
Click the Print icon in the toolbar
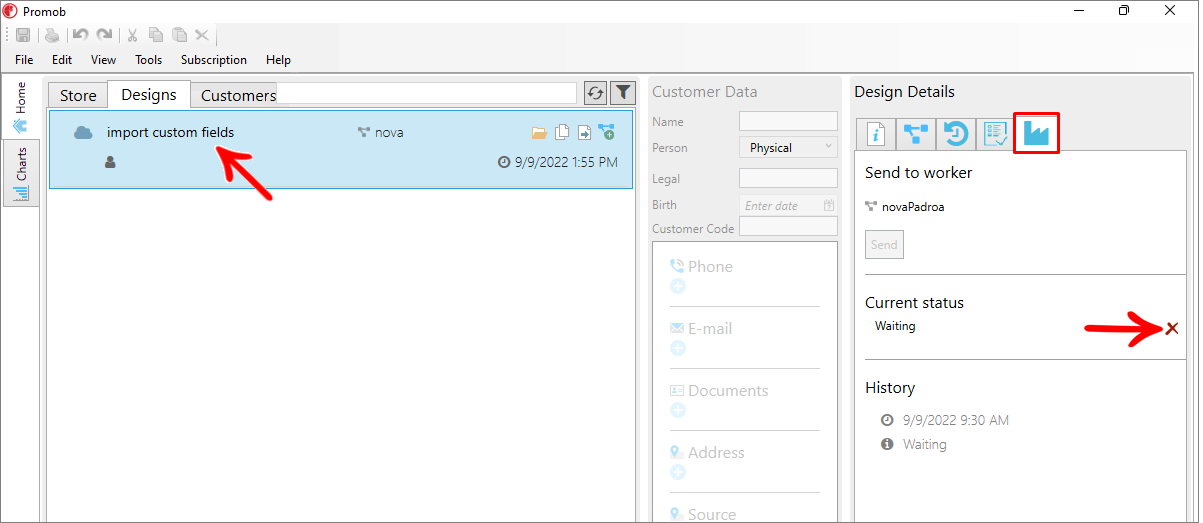[x=51, y=35]
